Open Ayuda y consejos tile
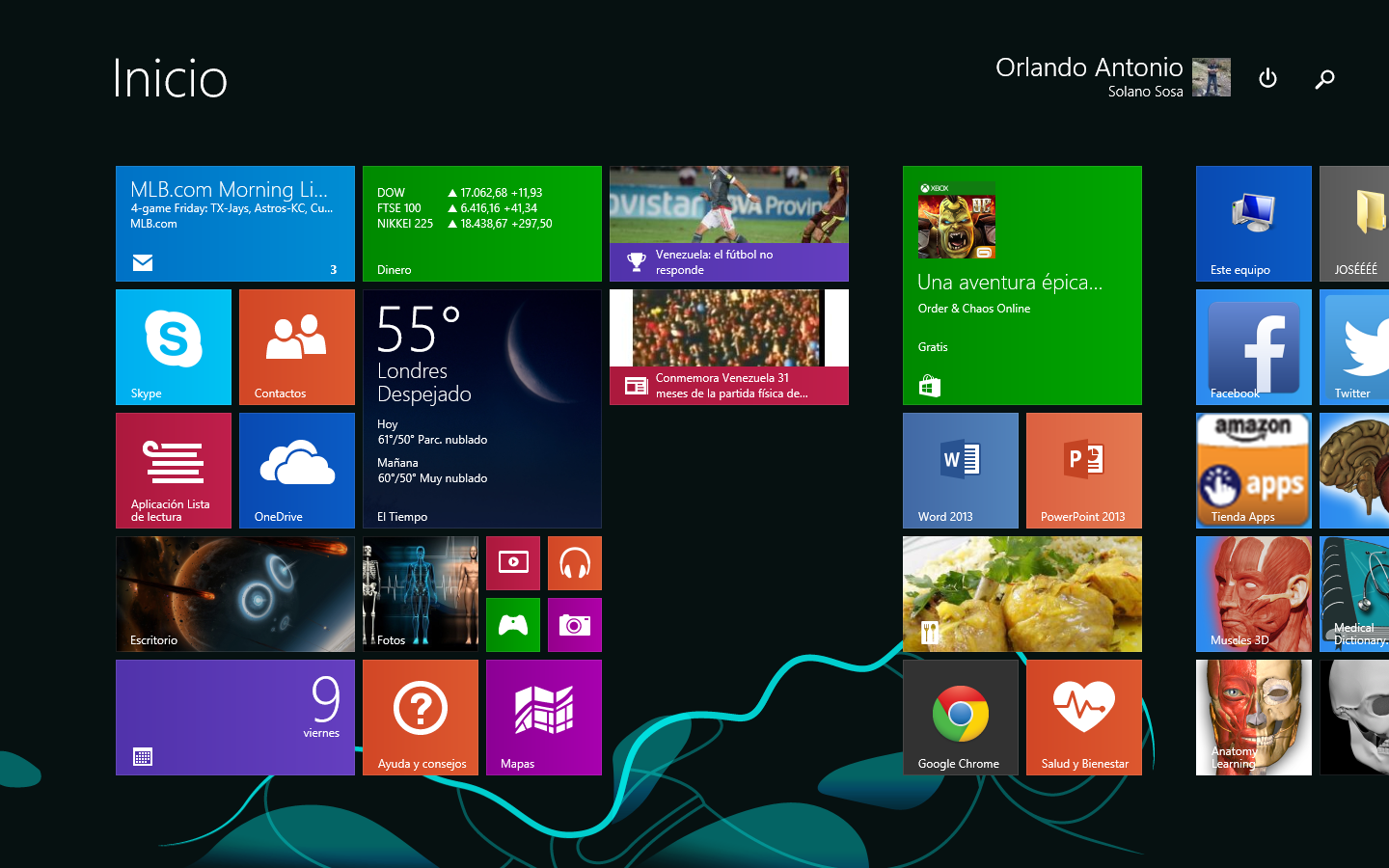Image resolution: width=1389 pixels, height=868 pixels. (x=421, y=718)
